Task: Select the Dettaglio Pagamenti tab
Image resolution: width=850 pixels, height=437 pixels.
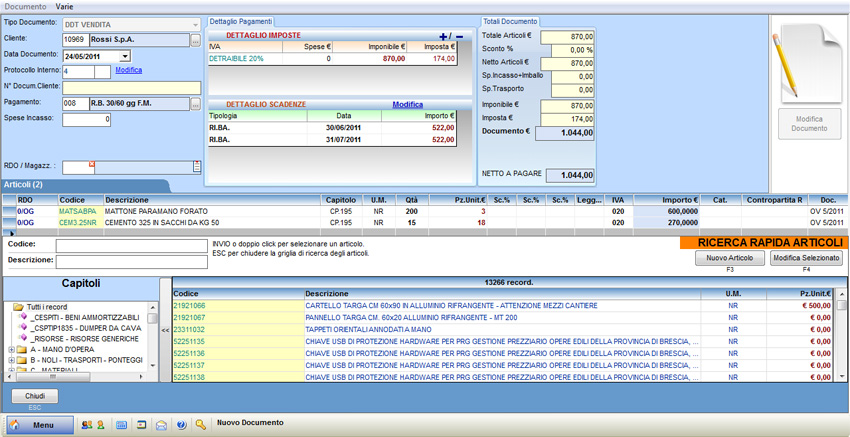Action: click(x=241, y=21)
